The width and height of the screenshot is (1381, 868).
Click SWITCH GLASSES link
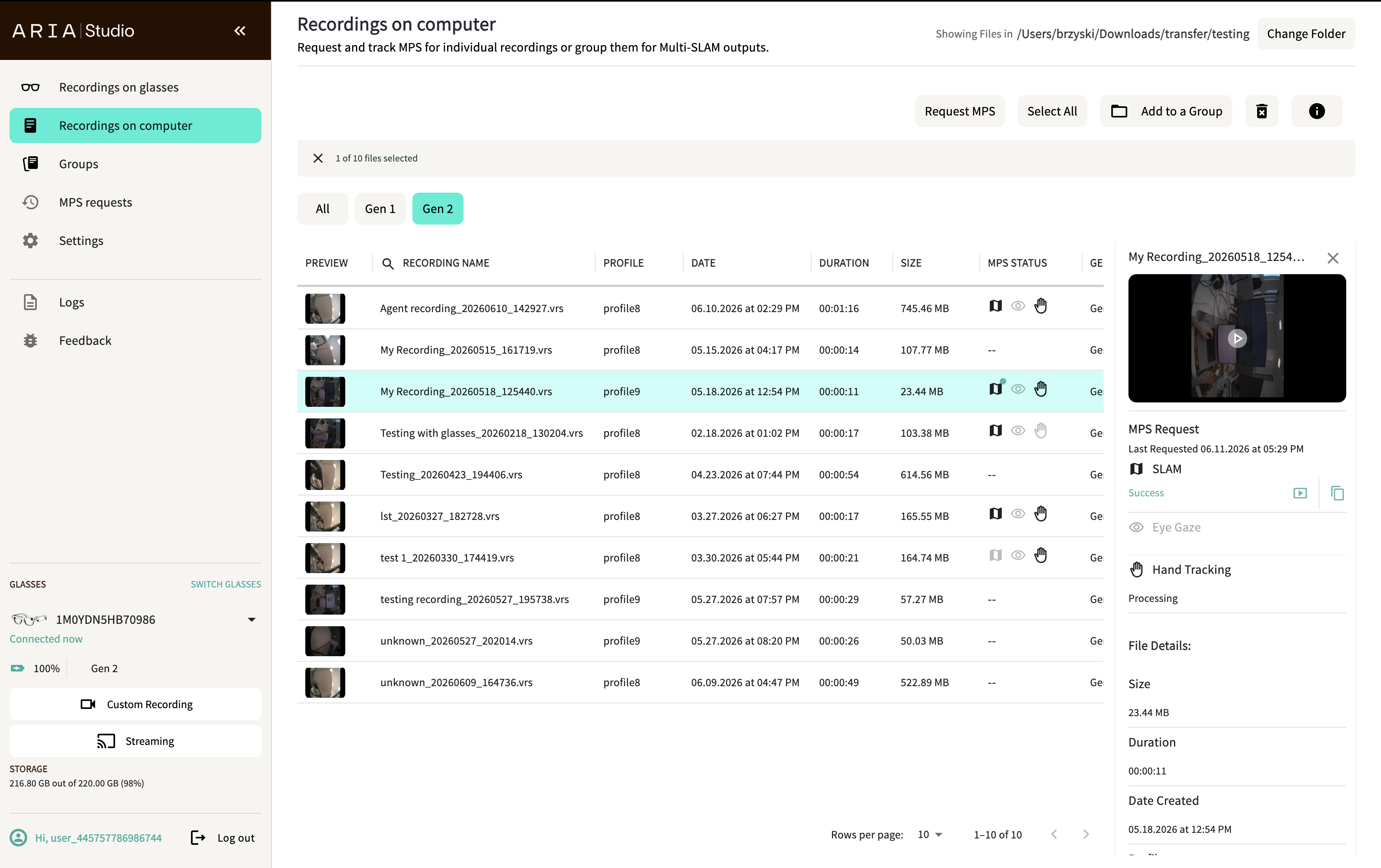point(226,585)
